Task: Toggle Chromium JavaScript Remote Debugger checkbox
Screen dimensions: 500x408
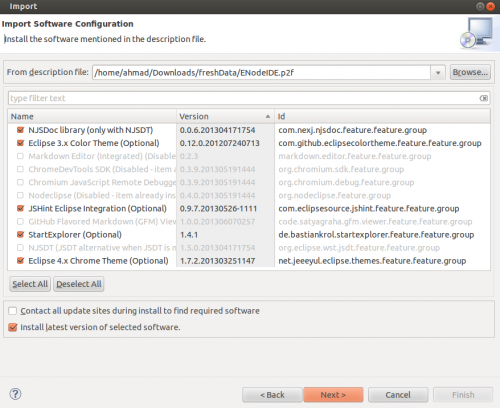Action: 20,182
